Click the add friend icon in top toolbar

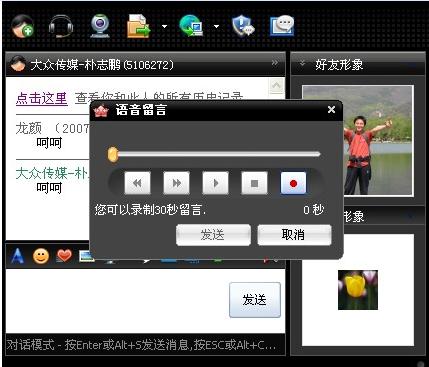pos(22,26)
